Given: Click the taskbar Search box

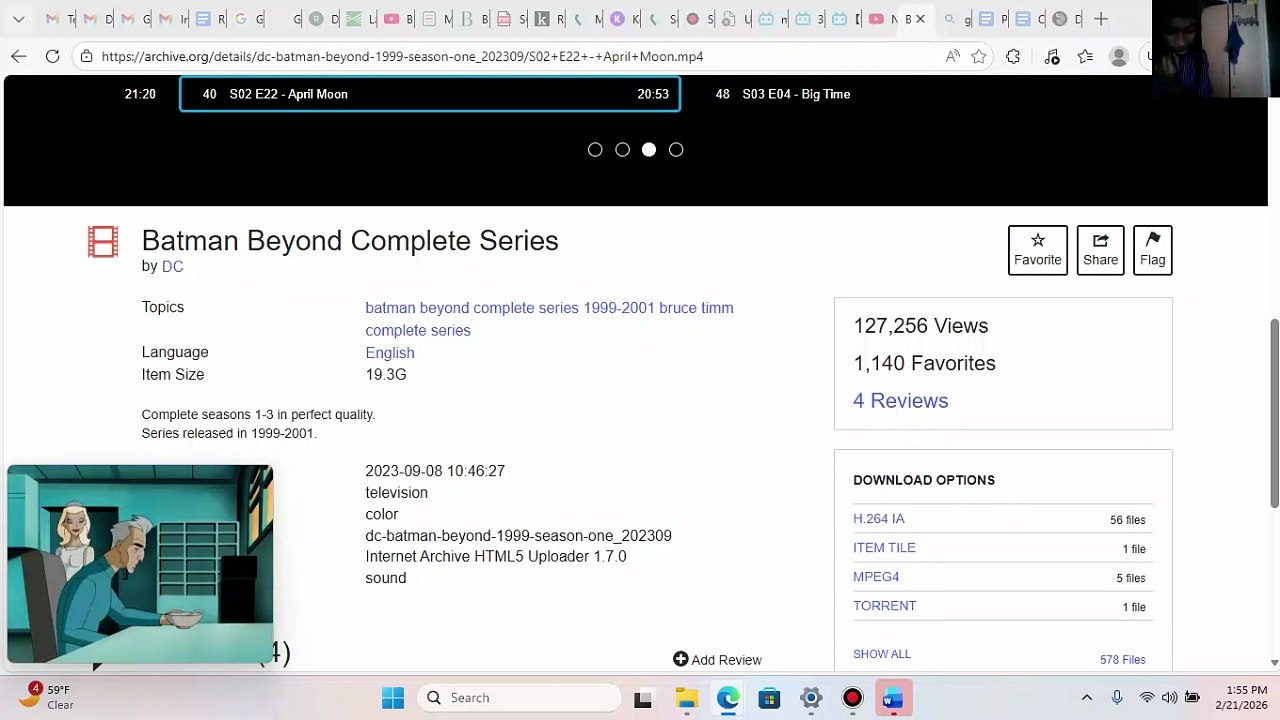Looking at the screenshot, I should pos(520,698).
